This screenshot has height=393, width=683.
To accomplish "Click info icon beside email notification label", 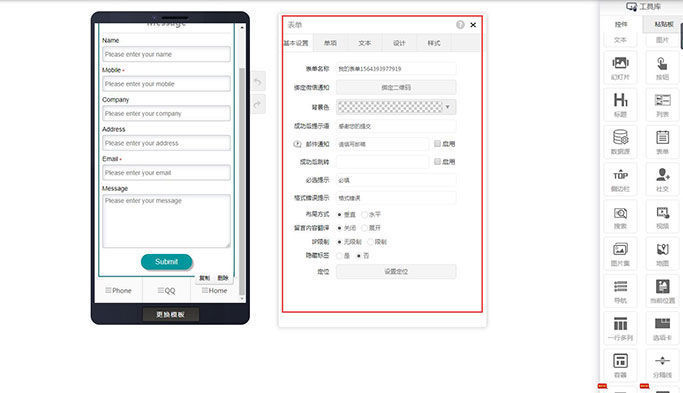I will click(x=298, y=144).
